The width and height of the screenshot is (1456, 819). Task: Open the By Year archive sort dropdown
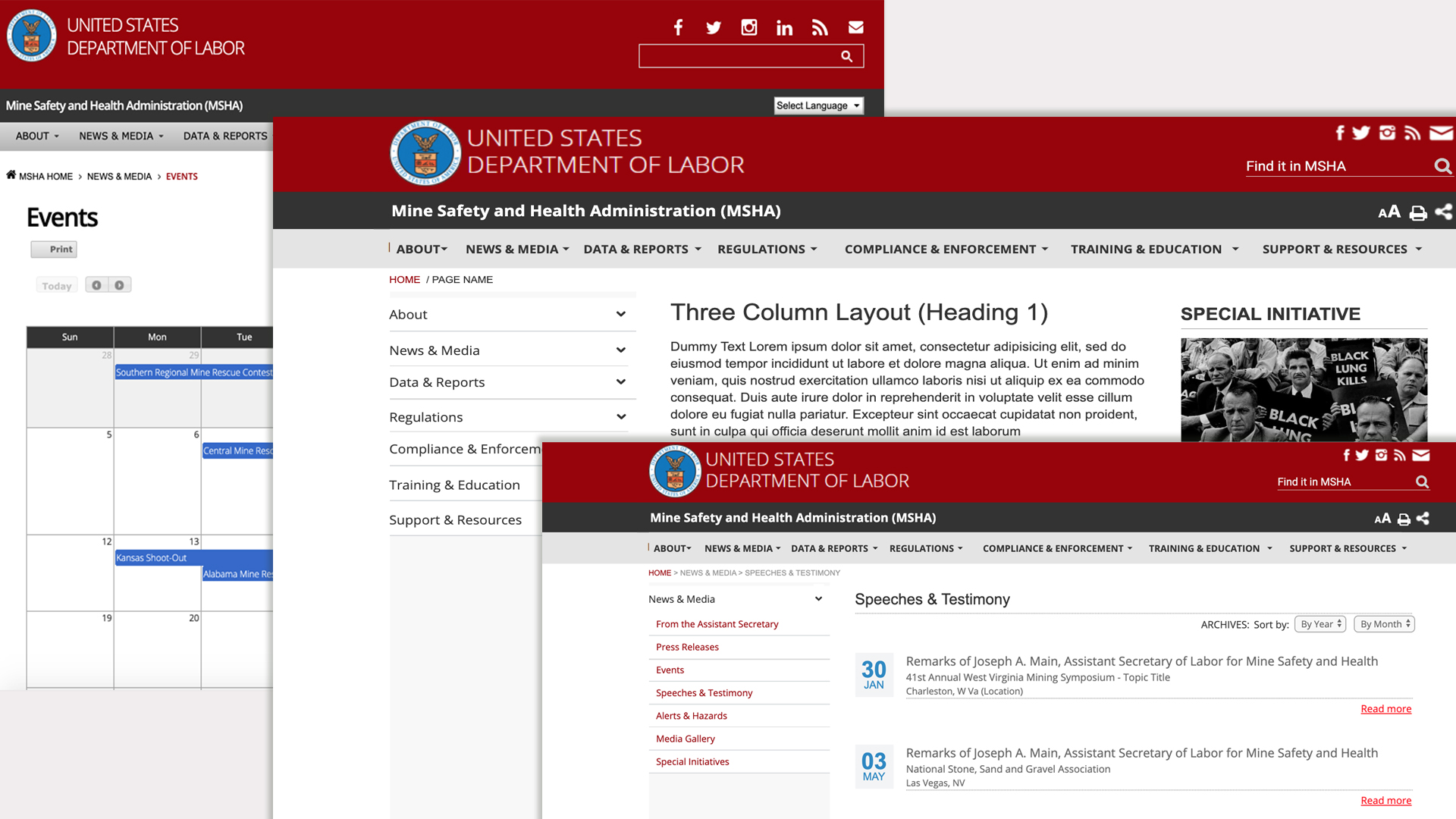[x=1320, y=624]
